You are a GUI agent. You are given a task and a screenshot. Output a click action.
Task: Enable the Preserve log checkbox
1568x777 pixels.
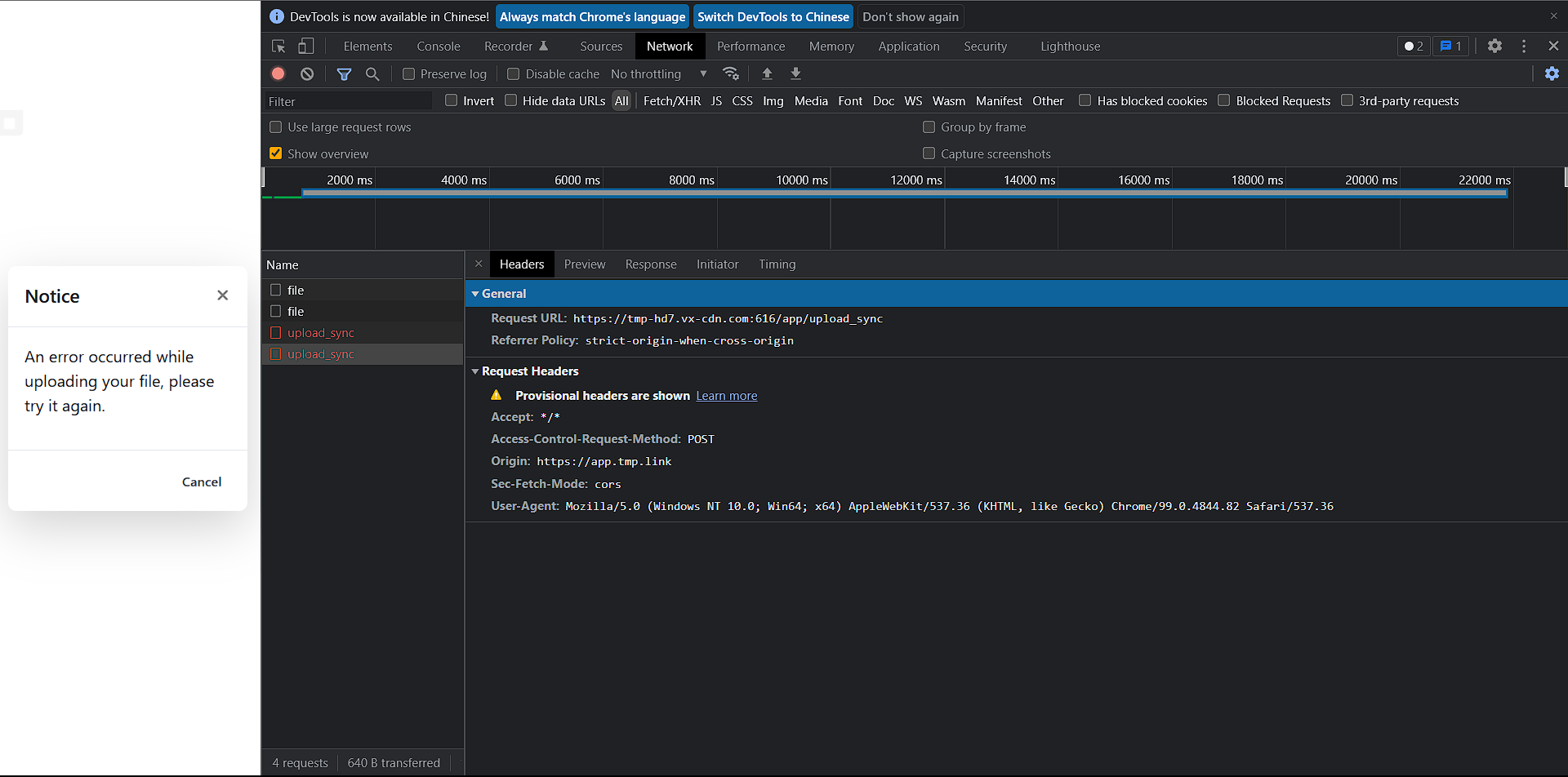point(408,73)
